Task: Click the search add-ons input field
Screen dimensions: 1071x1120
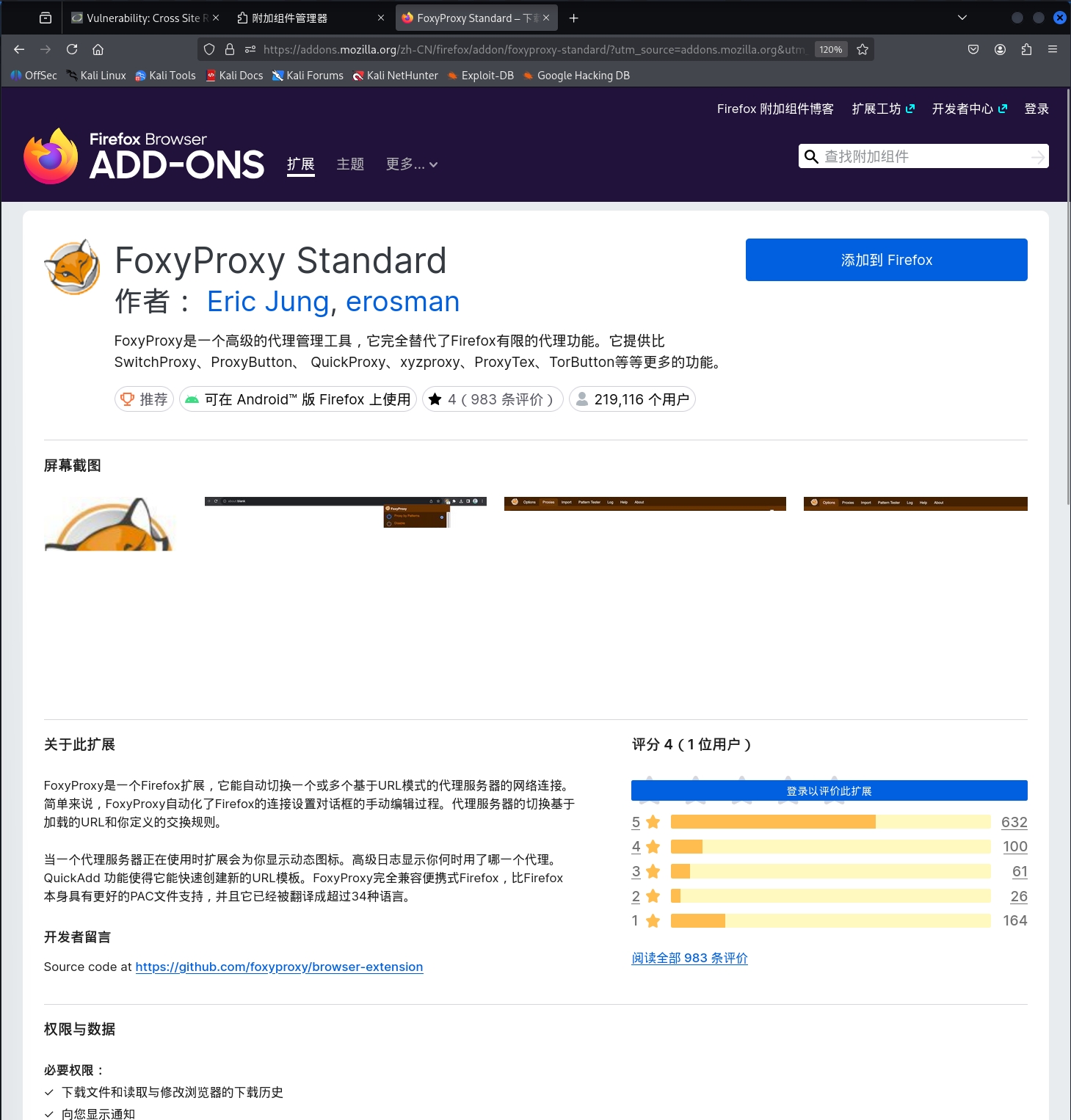Action: (923, 156)
